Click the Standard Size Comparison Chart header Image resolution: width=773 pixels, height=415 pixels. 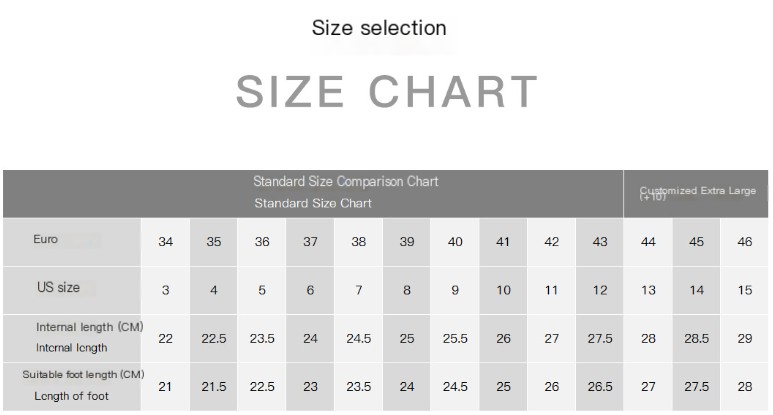[x=345, y=182]
